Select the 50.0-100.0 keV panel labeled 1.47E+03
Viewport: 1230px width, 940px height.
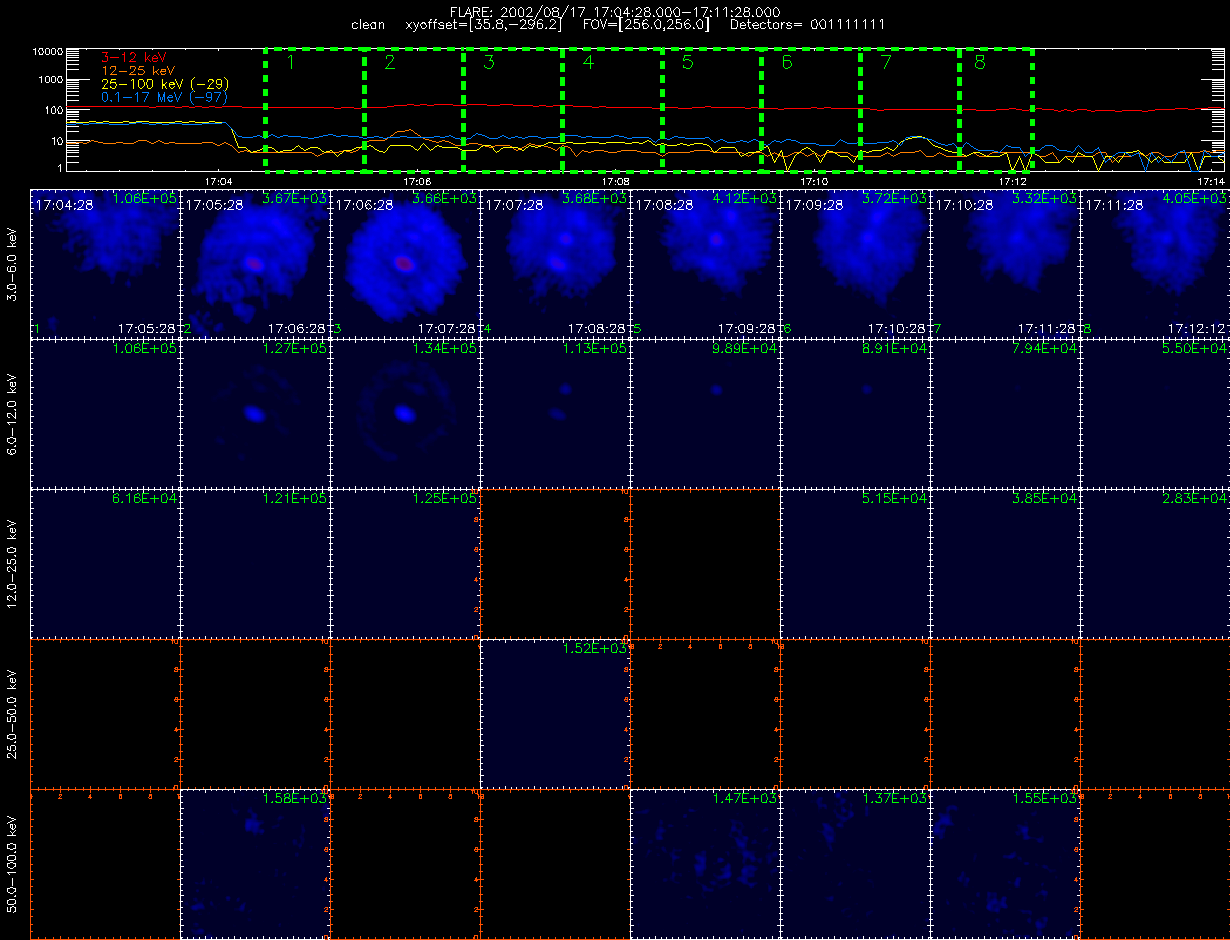[x=705, y=863]
